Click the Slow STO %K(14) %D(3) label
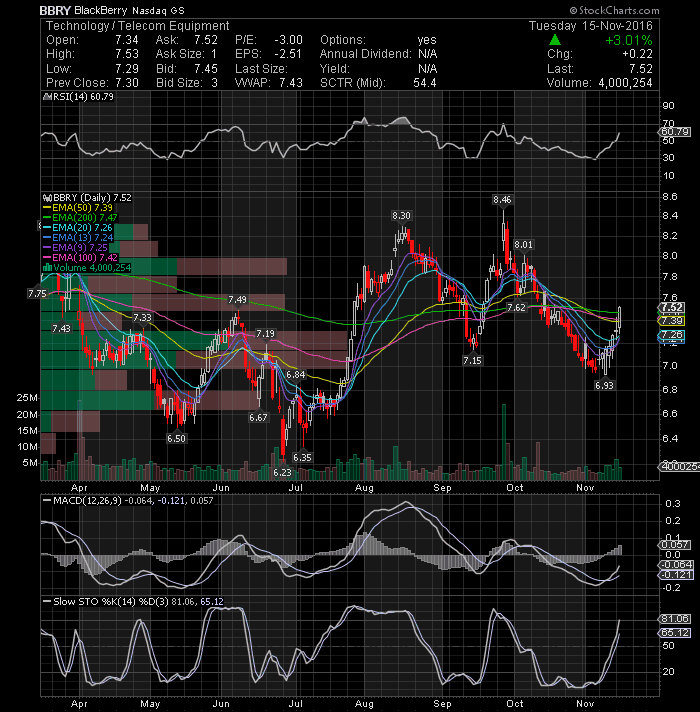This screenshot has width=700, height=712. [x=111, y=602]
